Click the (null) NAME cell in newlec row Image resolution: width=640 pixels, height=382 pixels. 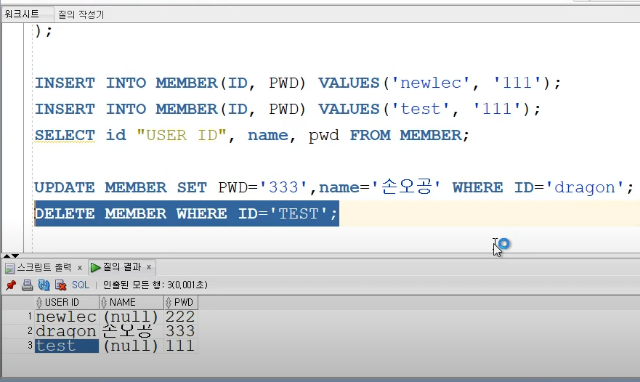click(x=131, y=317)
